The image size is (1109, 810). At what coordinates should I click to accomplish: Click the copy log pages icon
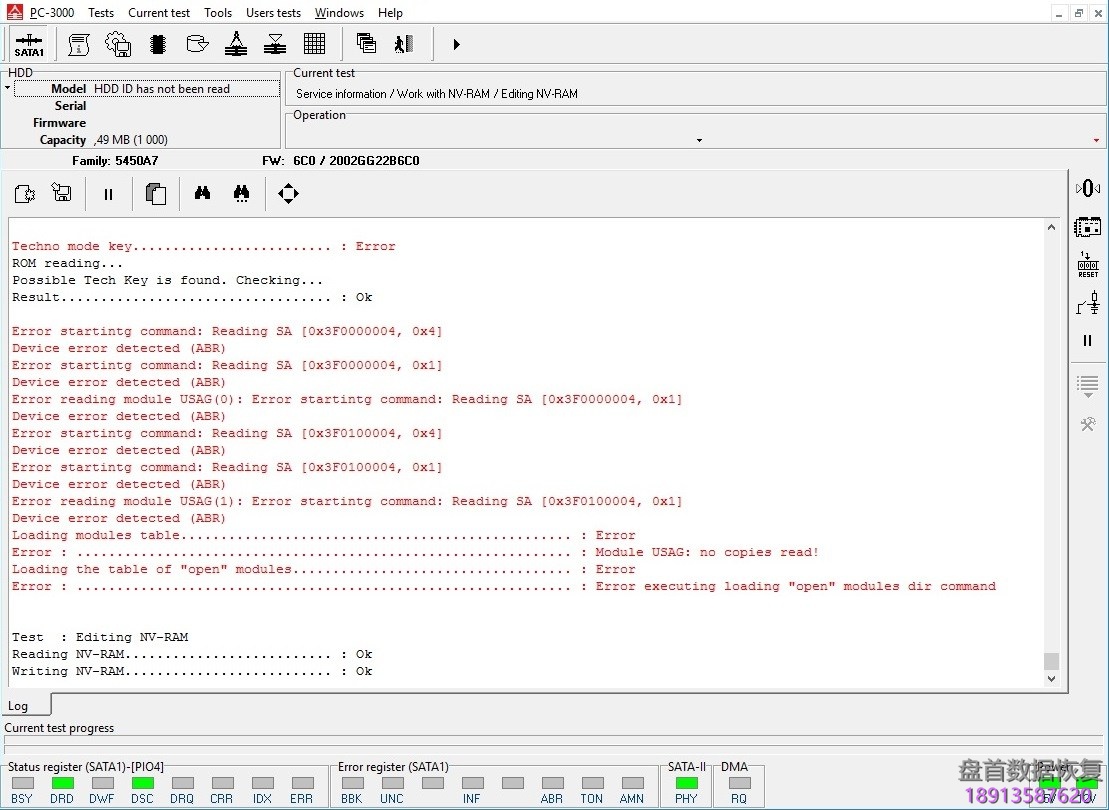[x=155, y=194]
